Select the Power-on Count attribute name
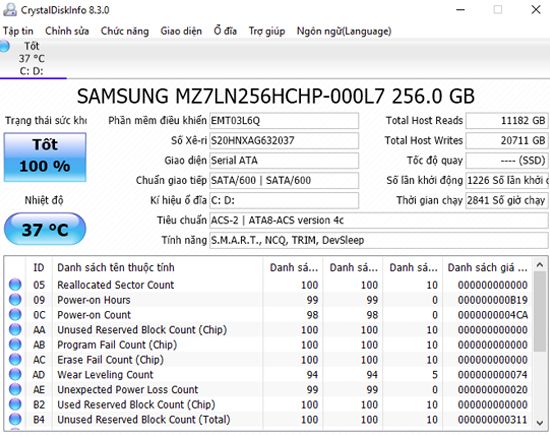The image size is (550, 435). (x=94, y=315)
